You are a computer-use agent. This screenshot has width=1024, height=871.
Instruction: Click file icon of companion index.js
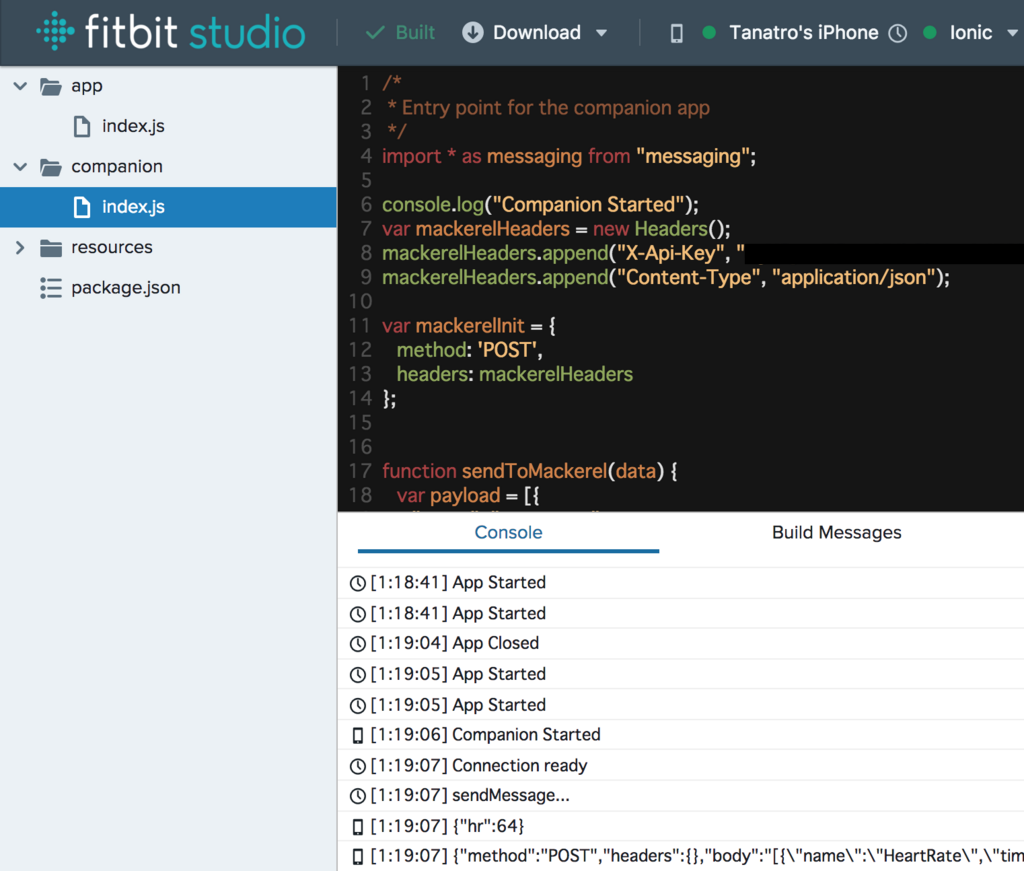(x=82, y=207)
